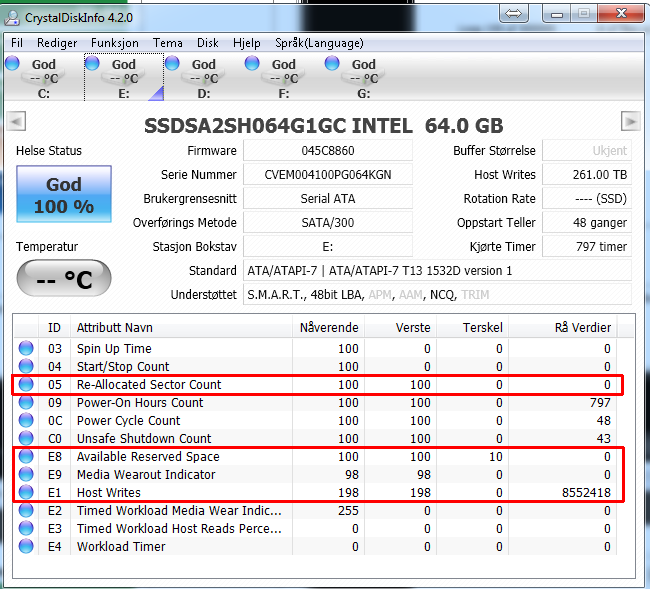Open the Rediger menu
The height and width of the screenshot is (589, 650).
point(57,43)
